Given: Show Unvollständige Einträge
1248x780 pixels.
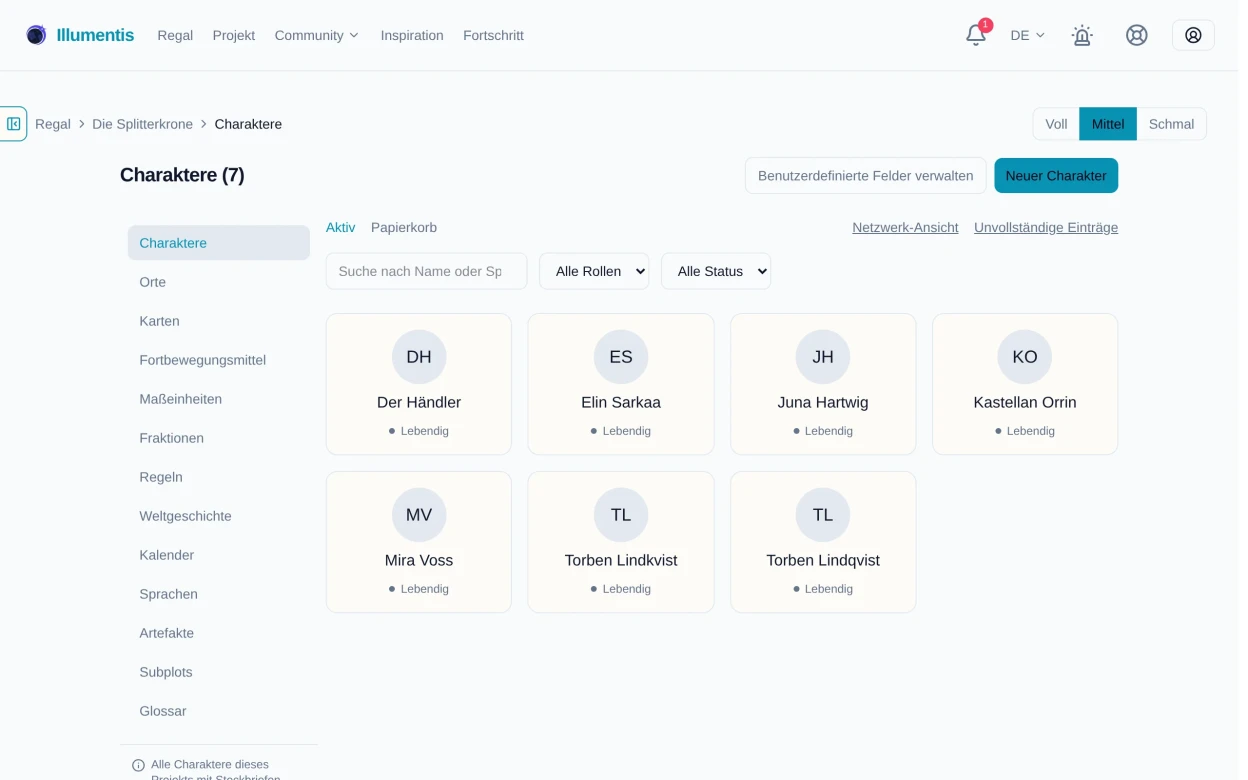Looking at the screenshot, I should (x=1046, y=227).
